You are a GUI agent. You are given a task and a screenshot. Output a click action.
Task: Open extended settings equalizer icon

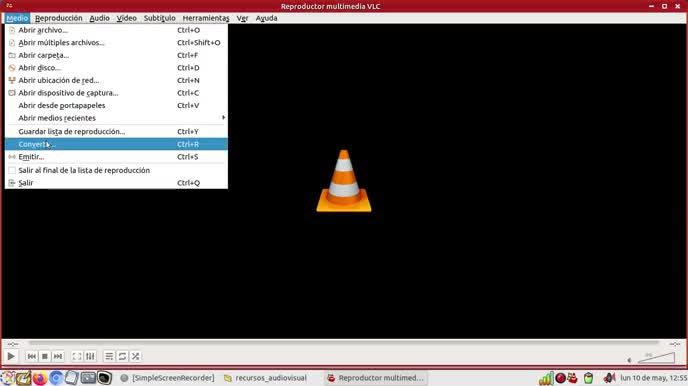pyautogui.click(x=90, y=357)
